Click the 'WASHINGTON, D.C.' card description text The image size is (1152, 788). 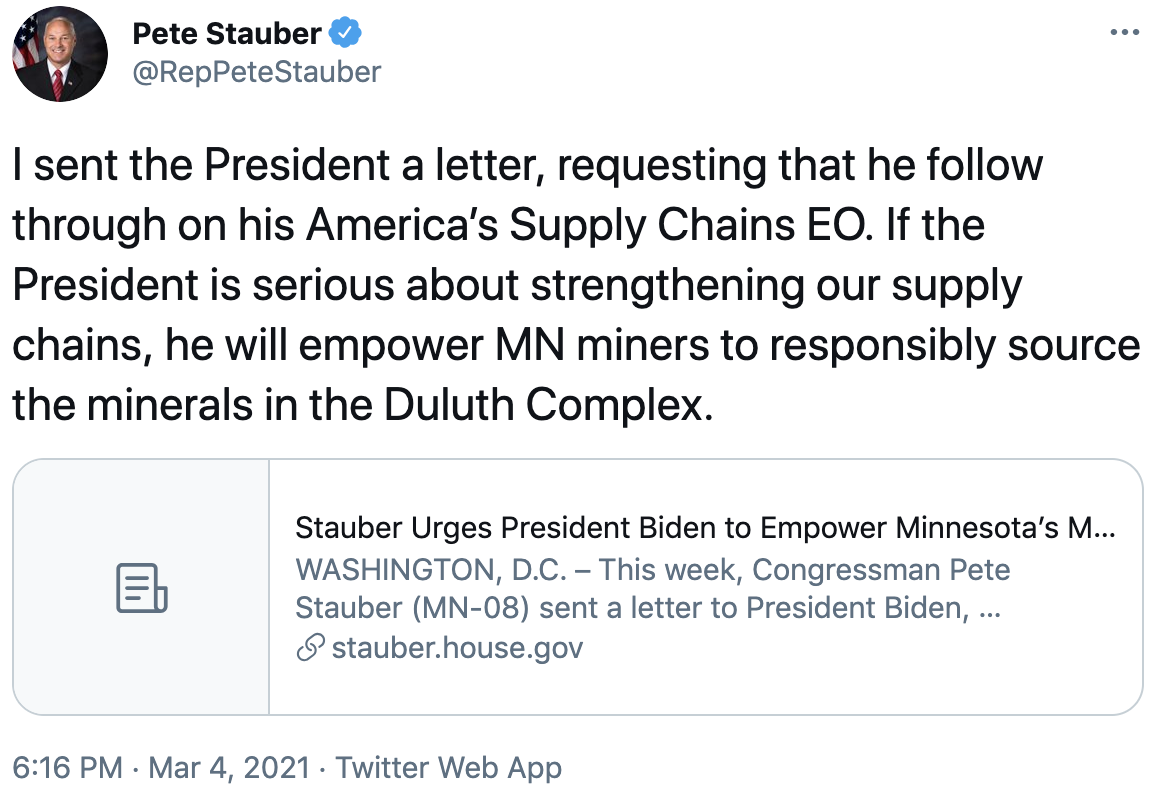click(652, 570)
